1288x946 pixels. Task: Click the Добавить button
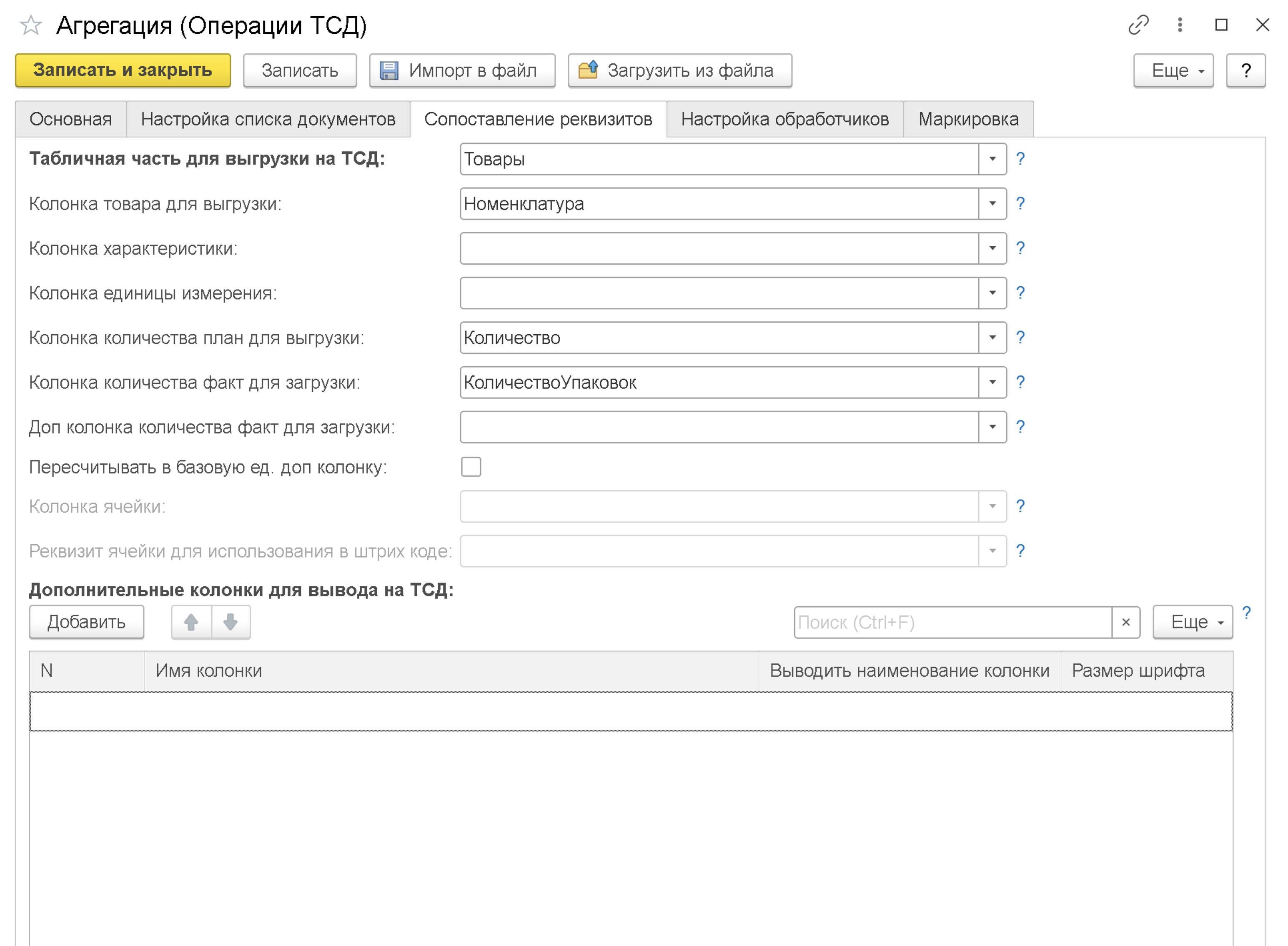coord(86,622)
